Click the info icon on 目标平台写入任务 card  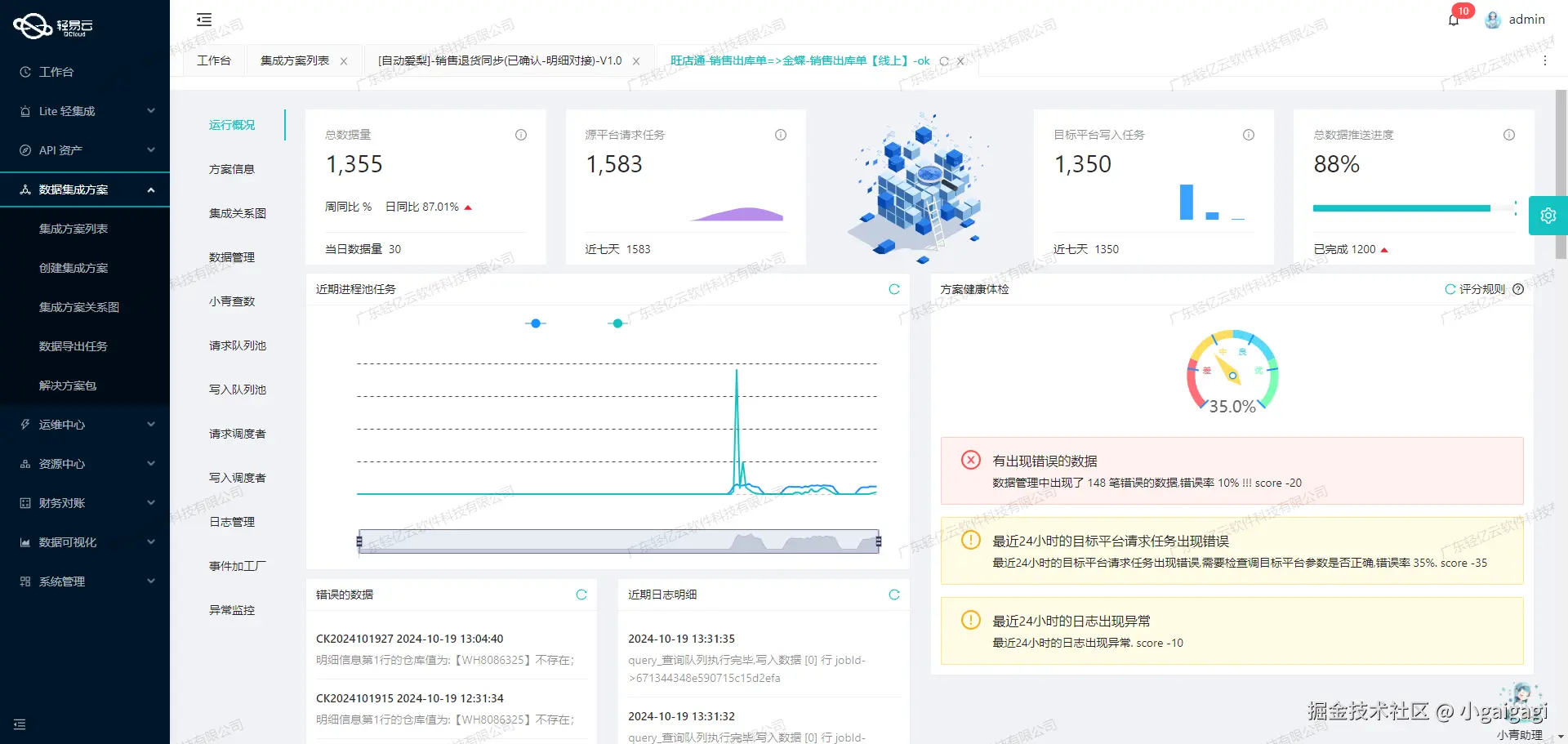pyautogui.click(x=1248, y=135)
